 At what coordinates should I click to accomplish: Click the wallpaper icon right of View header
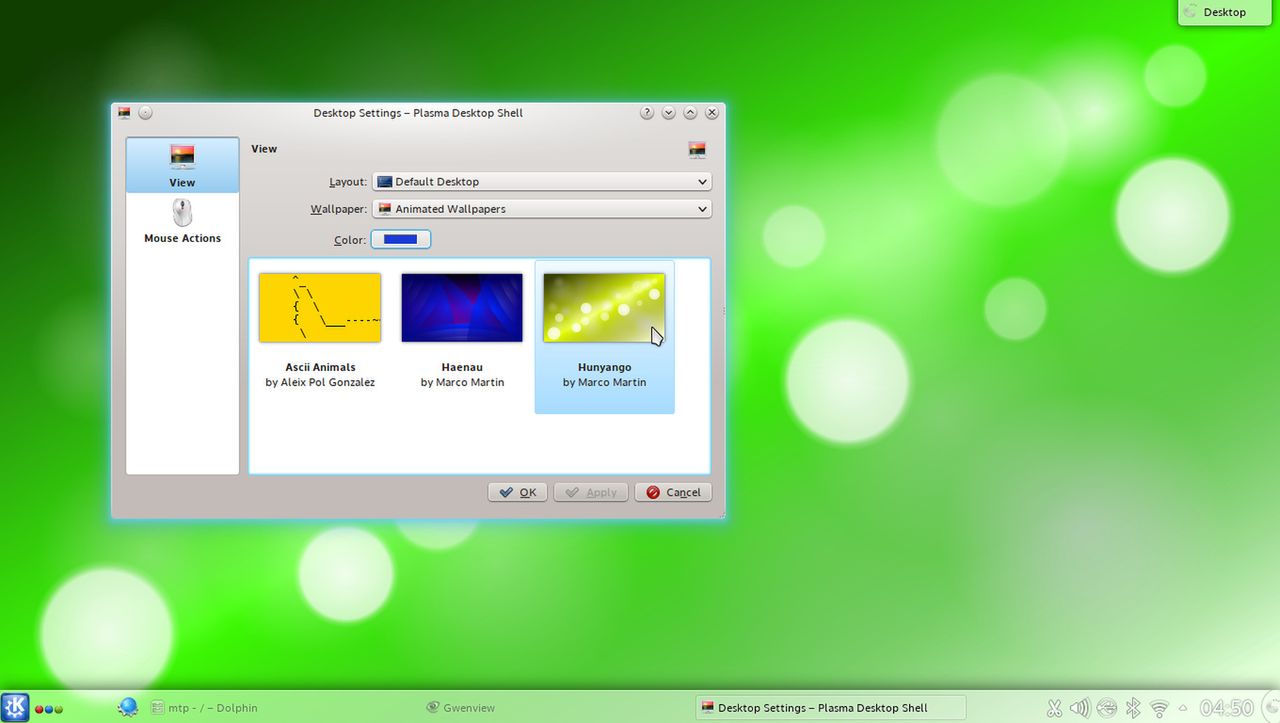coord(697,150)
